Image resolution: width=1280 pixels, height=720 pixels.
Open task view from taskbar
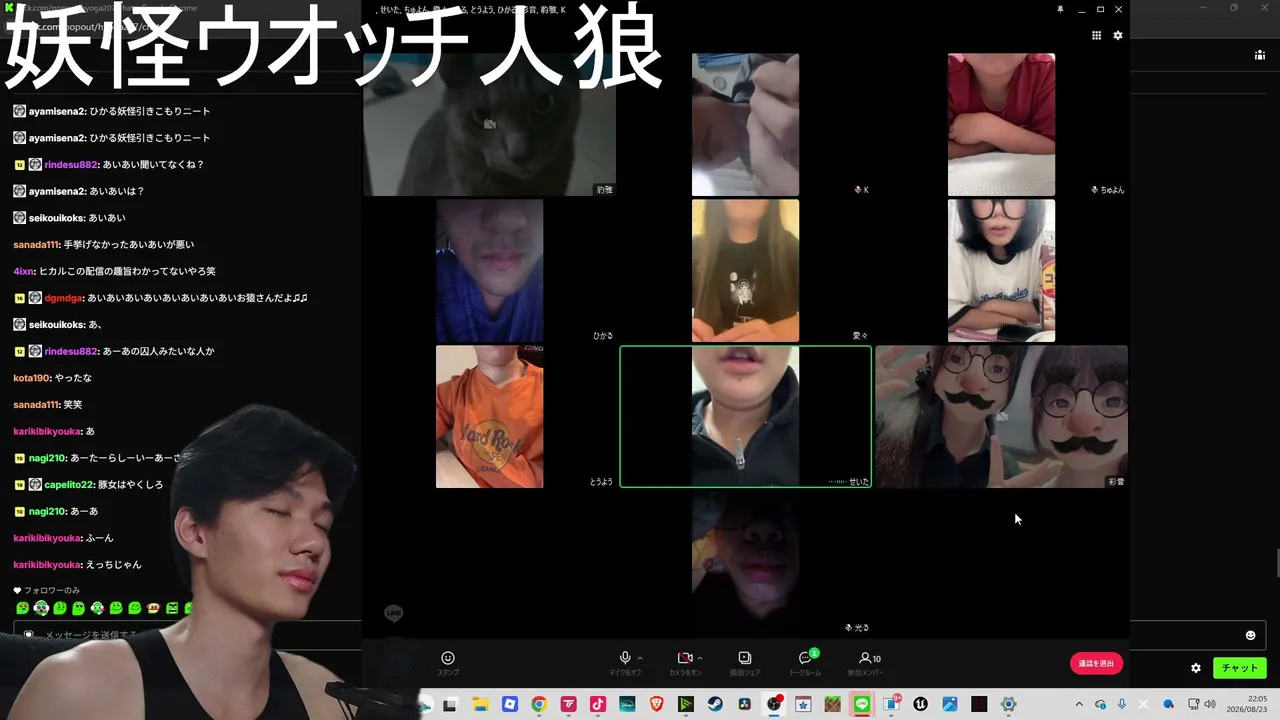pyautogui.click(x=451, y=704)
